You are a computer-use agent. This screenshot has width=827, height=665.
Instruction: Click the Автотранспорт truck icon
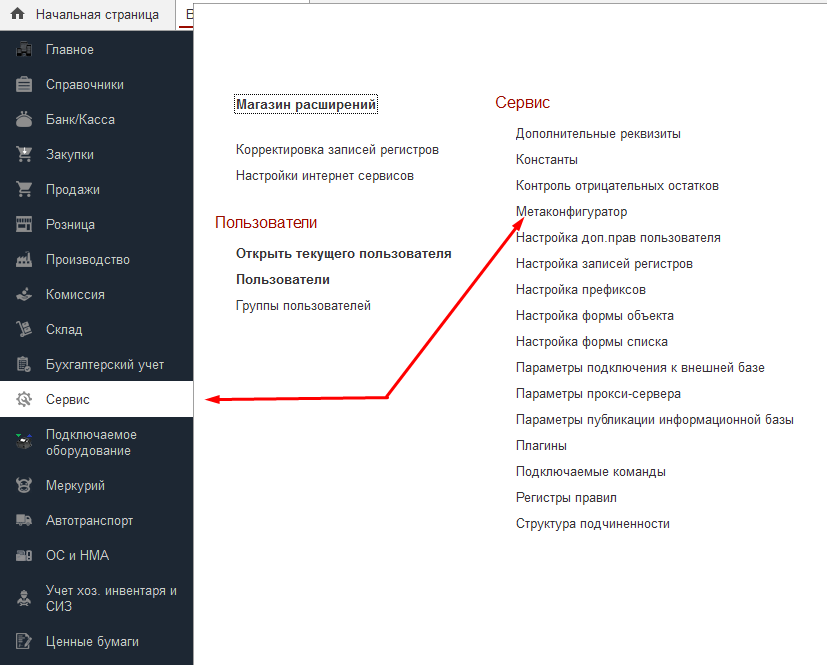tap(24, 521)
